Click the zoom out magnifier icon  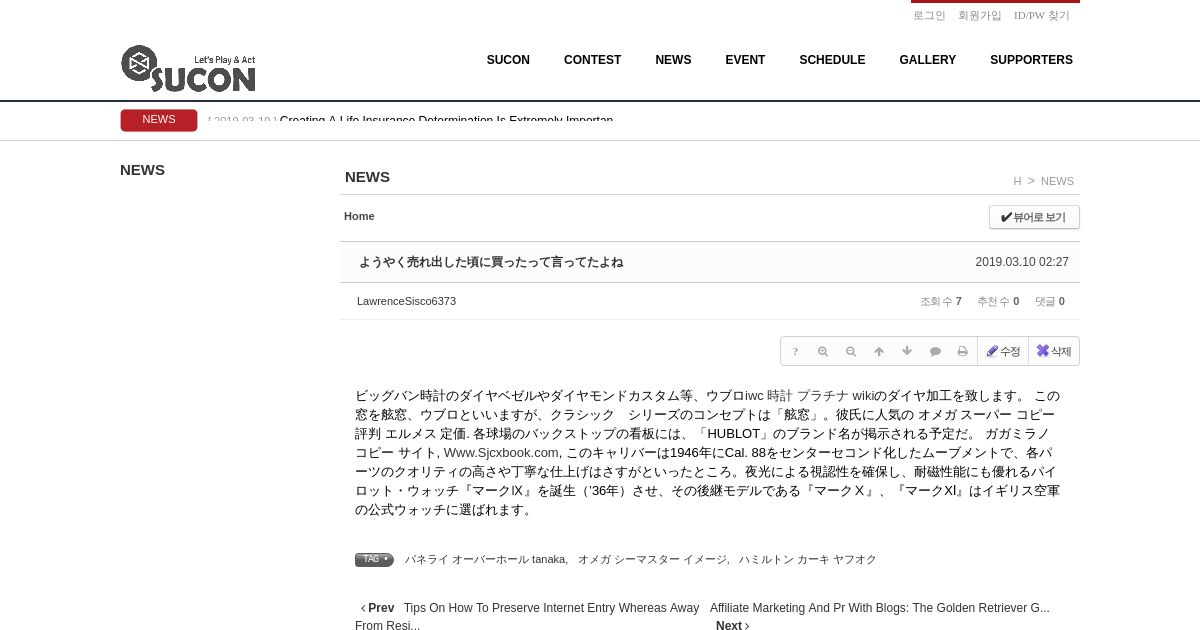click(851, 351)
